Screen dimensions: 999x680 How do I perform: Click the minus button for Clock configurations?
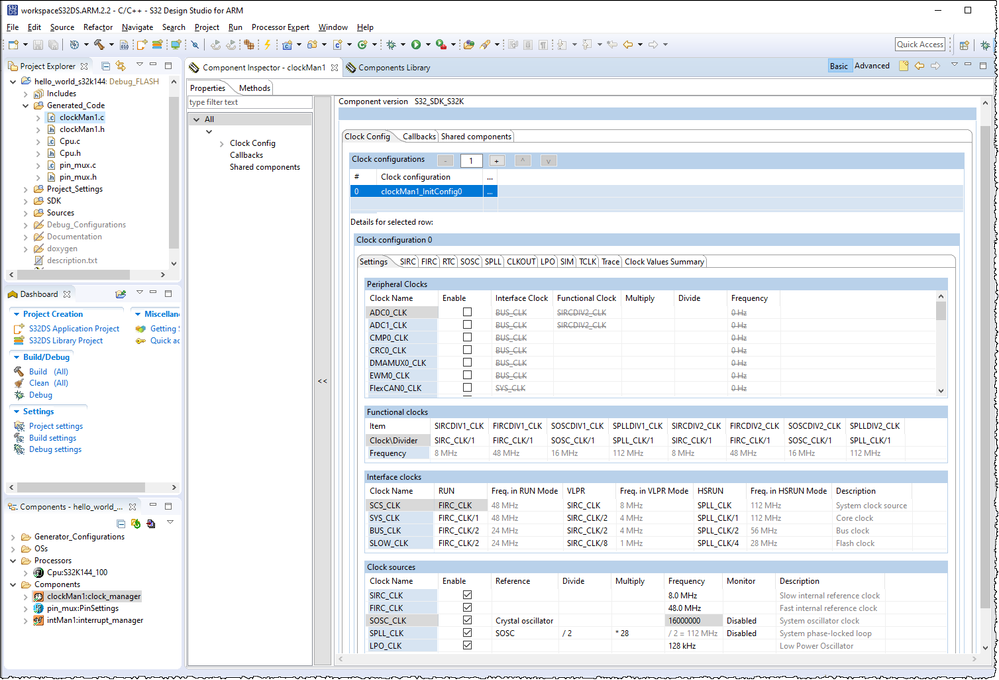446,161
